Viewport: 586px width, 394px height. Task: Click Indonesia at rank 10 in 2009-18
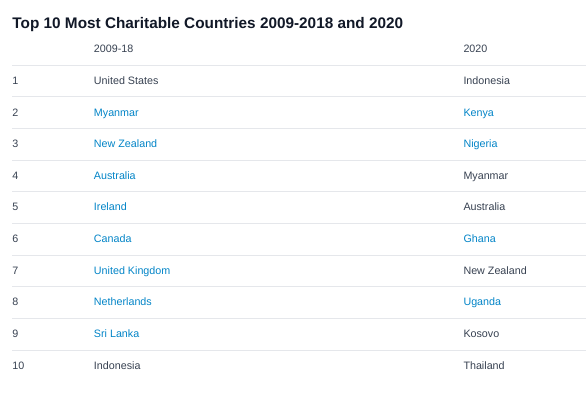117,365
